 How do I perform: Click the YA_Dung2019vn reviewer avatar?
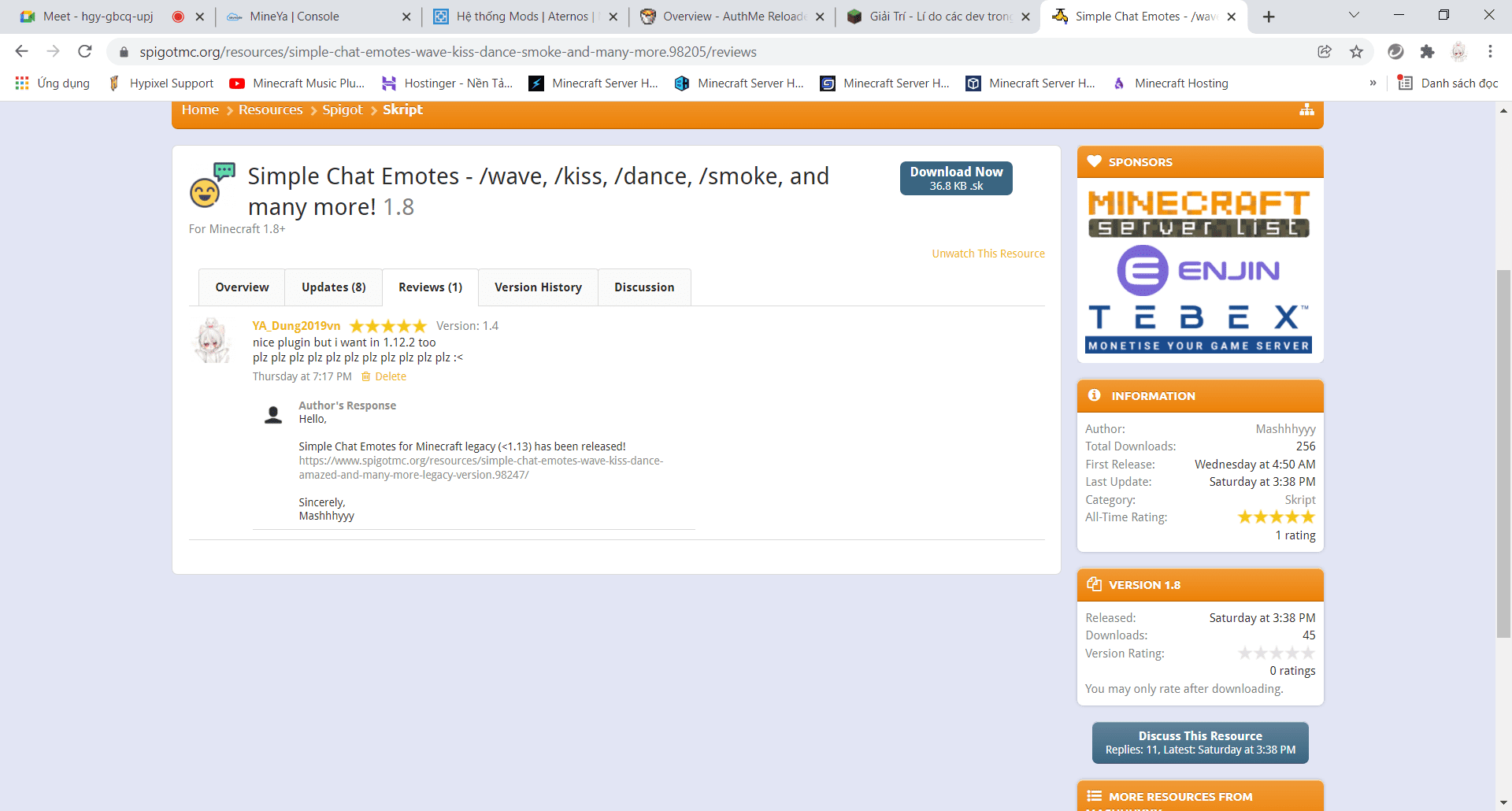pos(212,340)
